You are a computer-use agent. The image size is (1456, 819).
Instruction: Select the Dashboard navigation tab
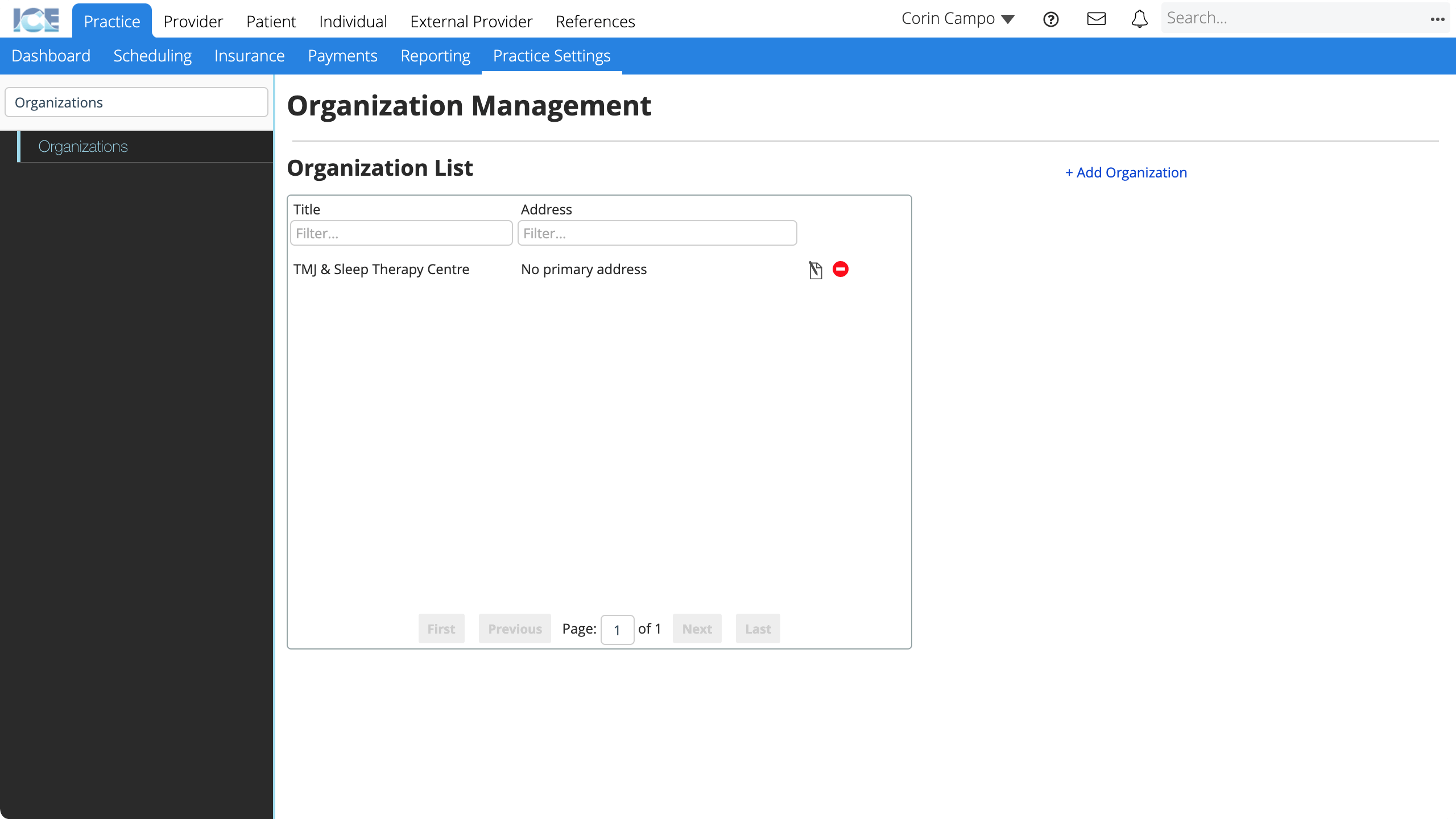point(51,55)
